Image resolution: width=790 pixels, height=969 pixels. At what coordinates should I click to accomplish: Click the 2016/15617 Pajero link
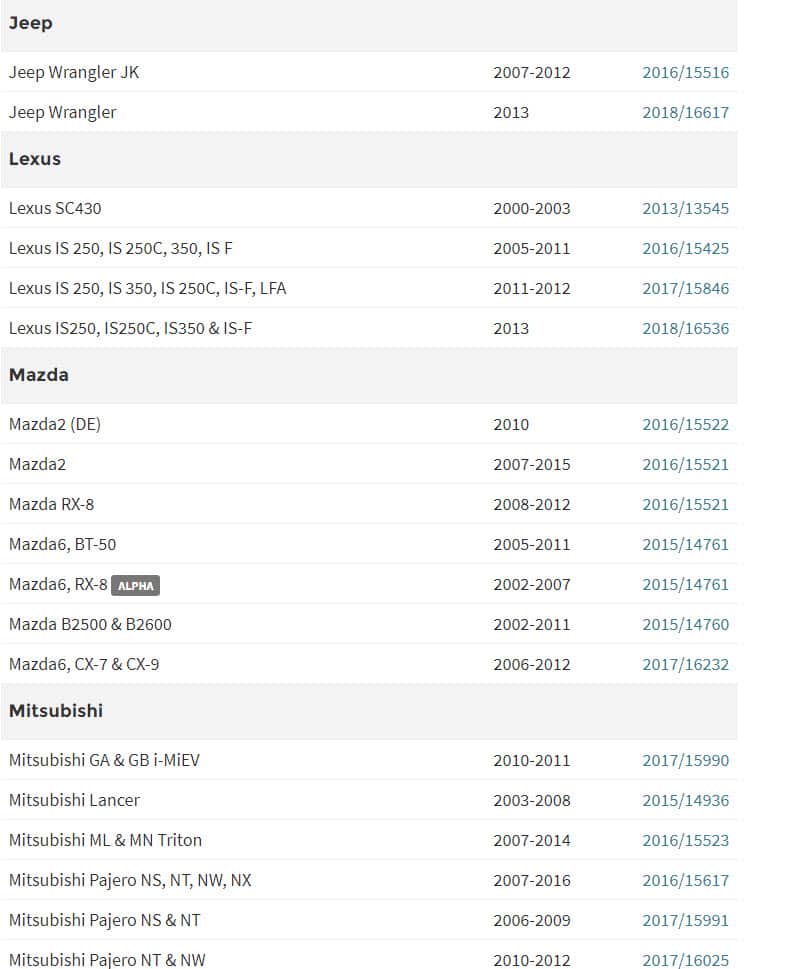click(x=685, y=880)
